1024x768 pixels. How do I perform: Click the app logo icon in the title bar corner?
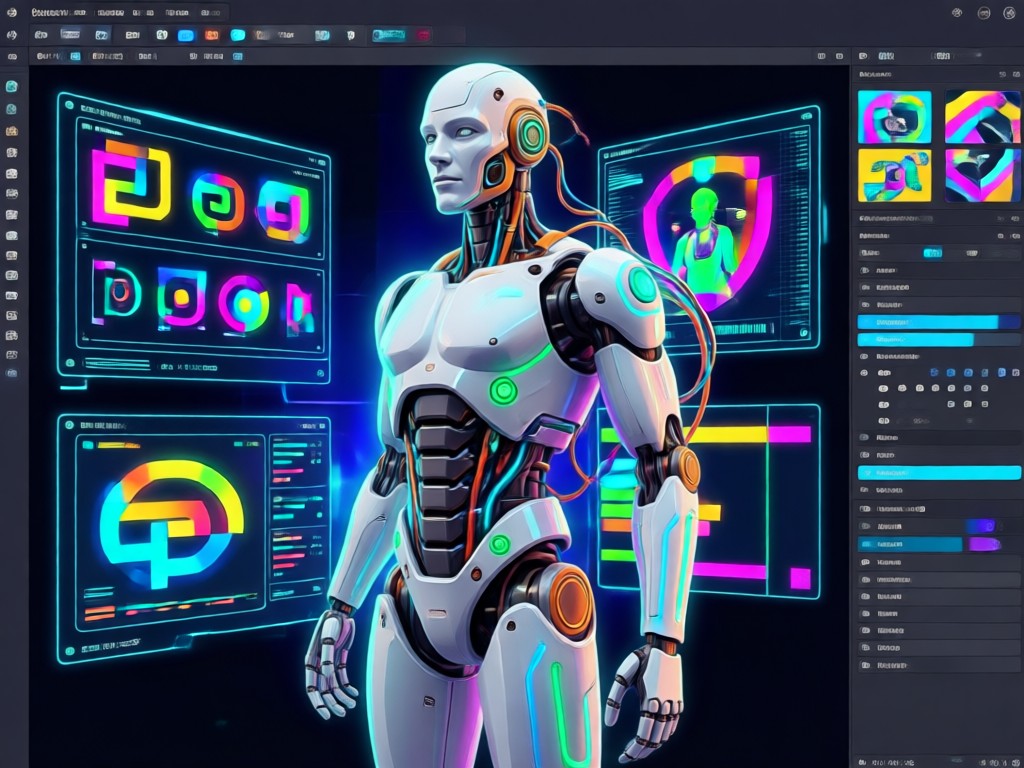(11, 12)
